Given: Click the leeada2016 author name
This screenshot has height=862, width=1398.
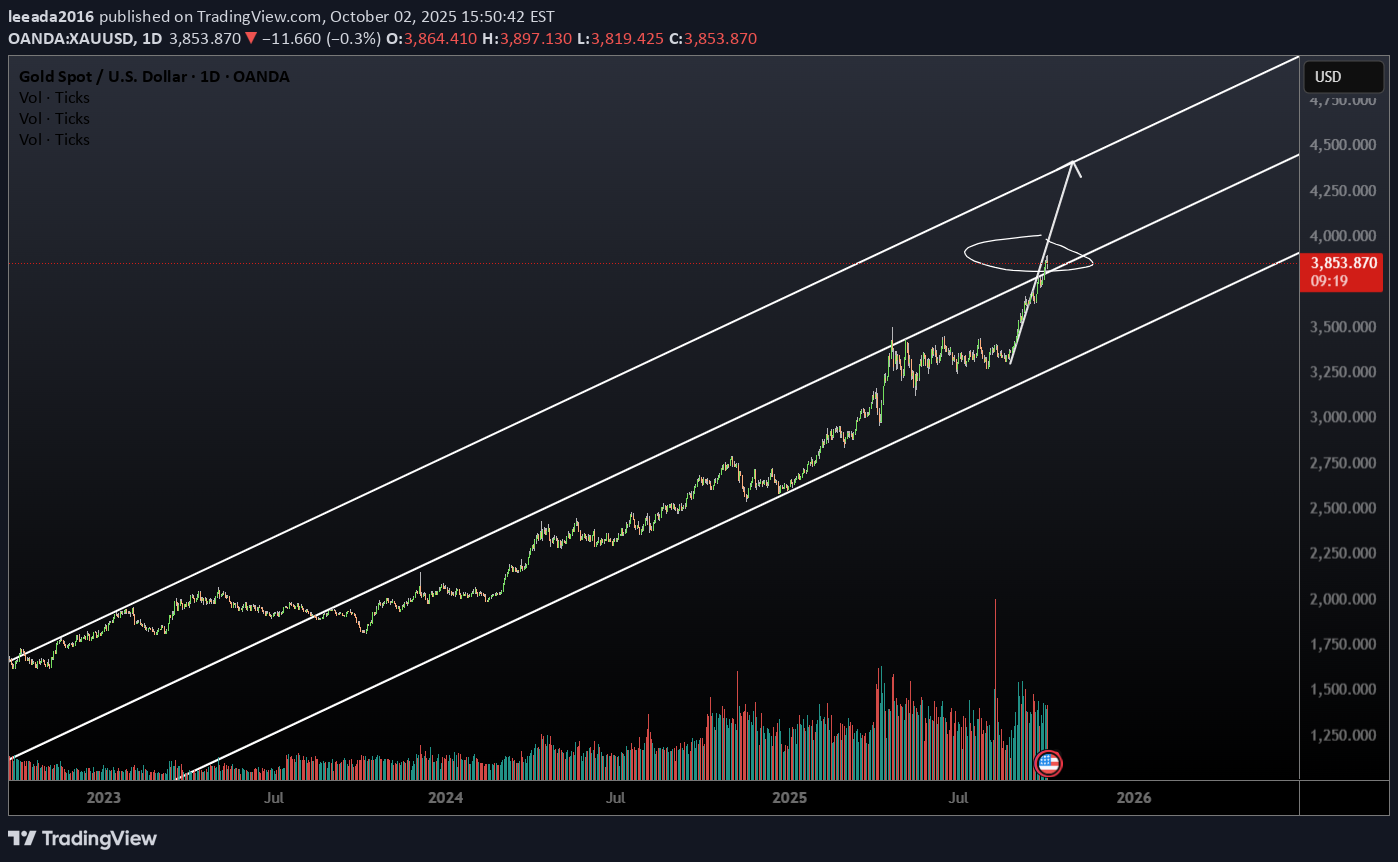Looking at the screenshot, I should [x=51, y=17].
